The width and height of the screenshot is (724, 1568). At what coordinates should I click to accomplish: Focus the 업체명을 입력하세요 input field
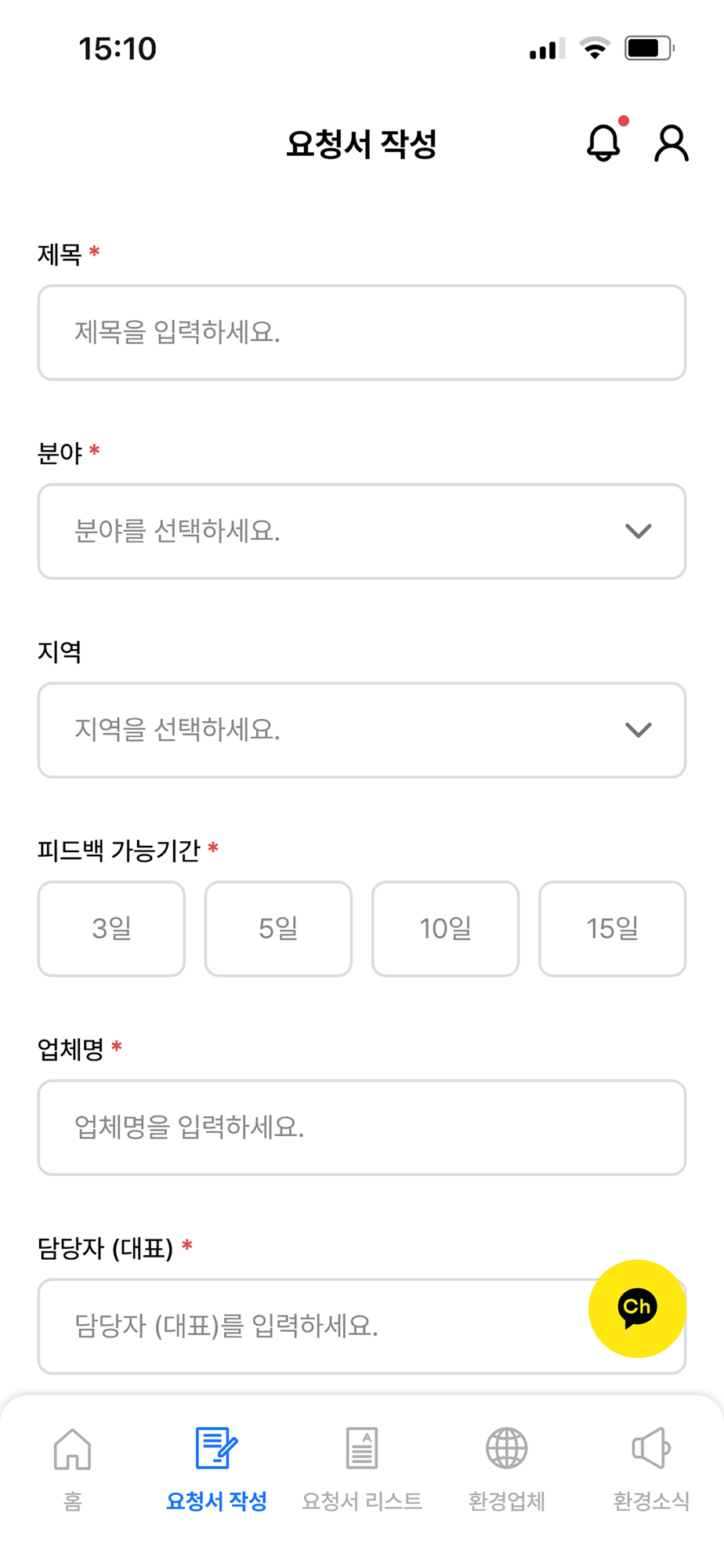(x=362, y=1127)
